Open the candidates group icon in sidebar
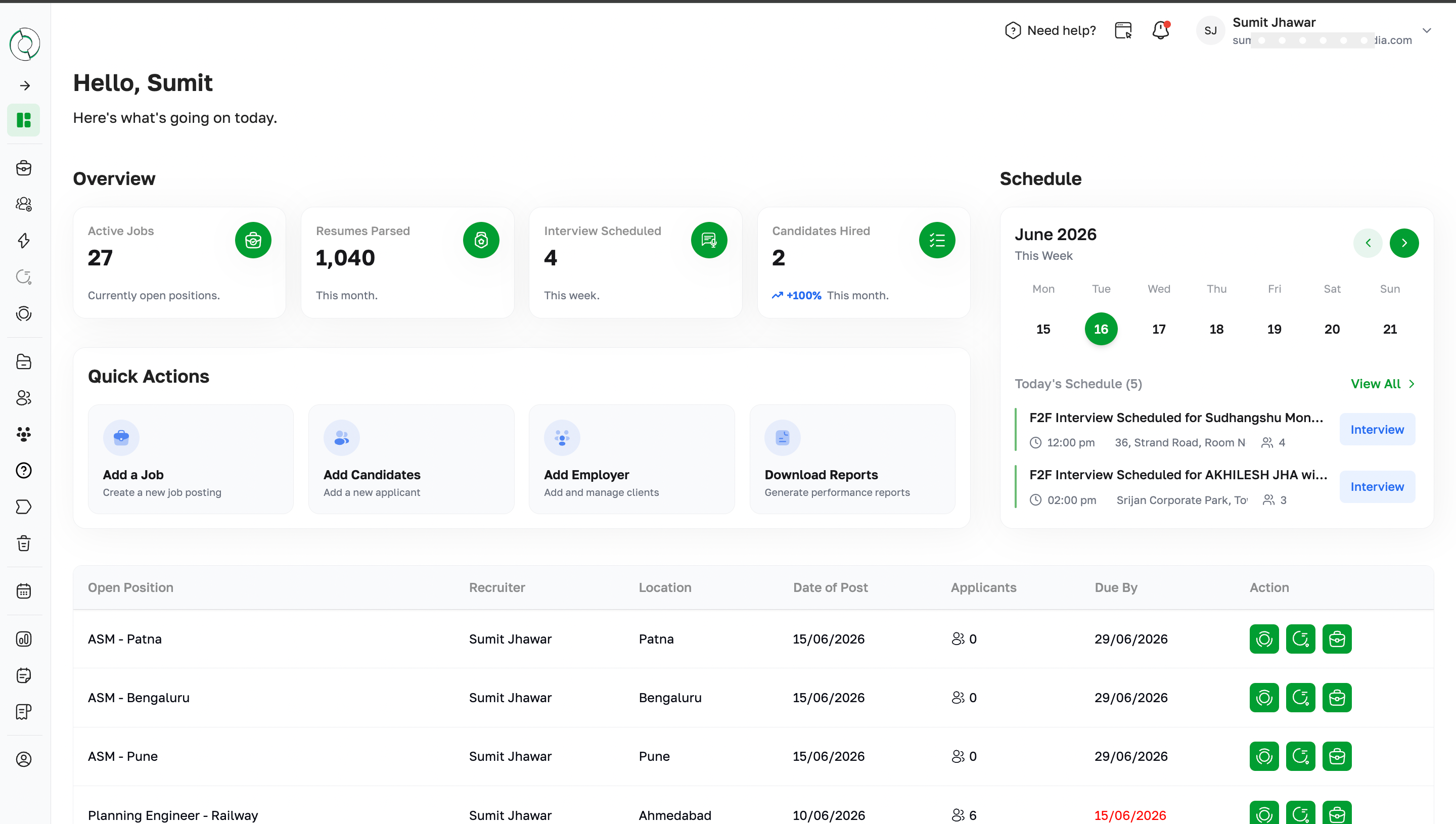 [x=24, y=204]
